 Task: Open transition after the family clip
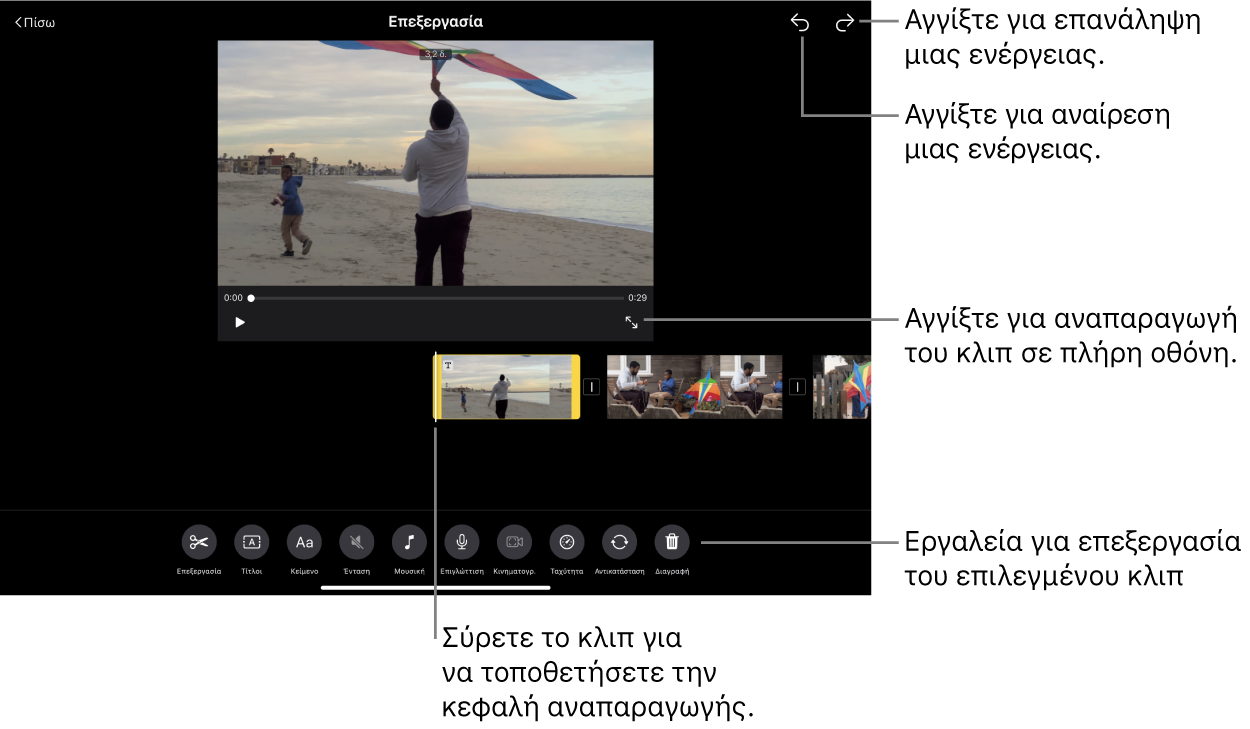pos(797,386)
